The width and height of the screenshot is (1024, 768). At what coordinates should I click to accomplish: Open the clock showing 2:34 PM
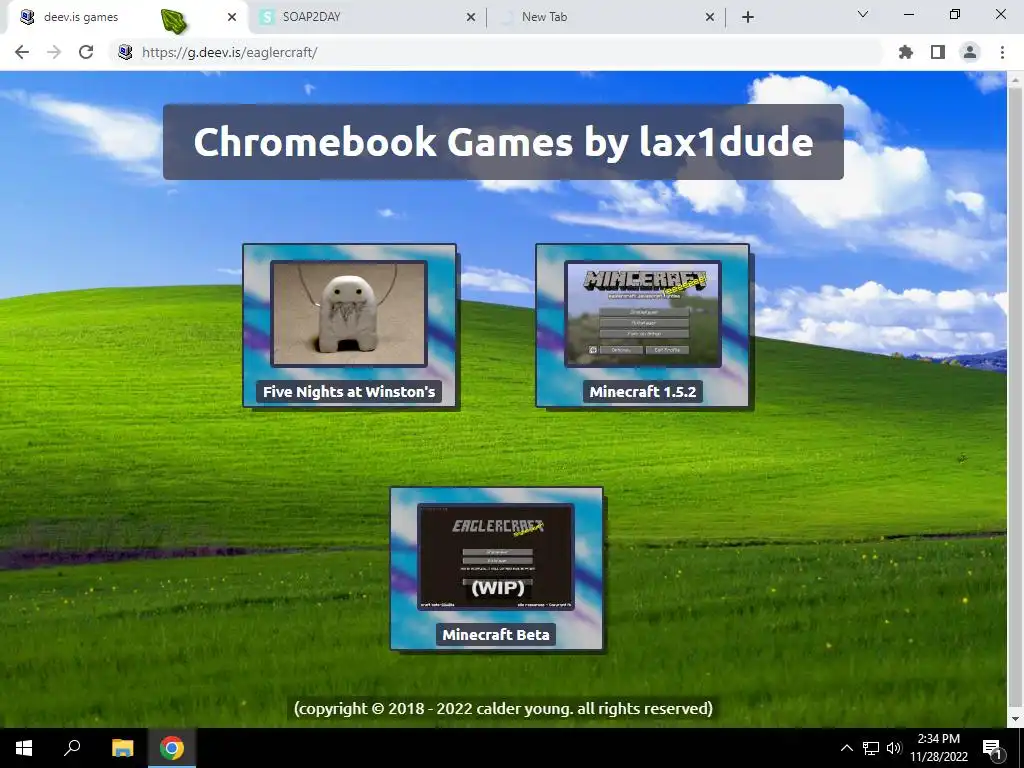(x=938, y=748)
